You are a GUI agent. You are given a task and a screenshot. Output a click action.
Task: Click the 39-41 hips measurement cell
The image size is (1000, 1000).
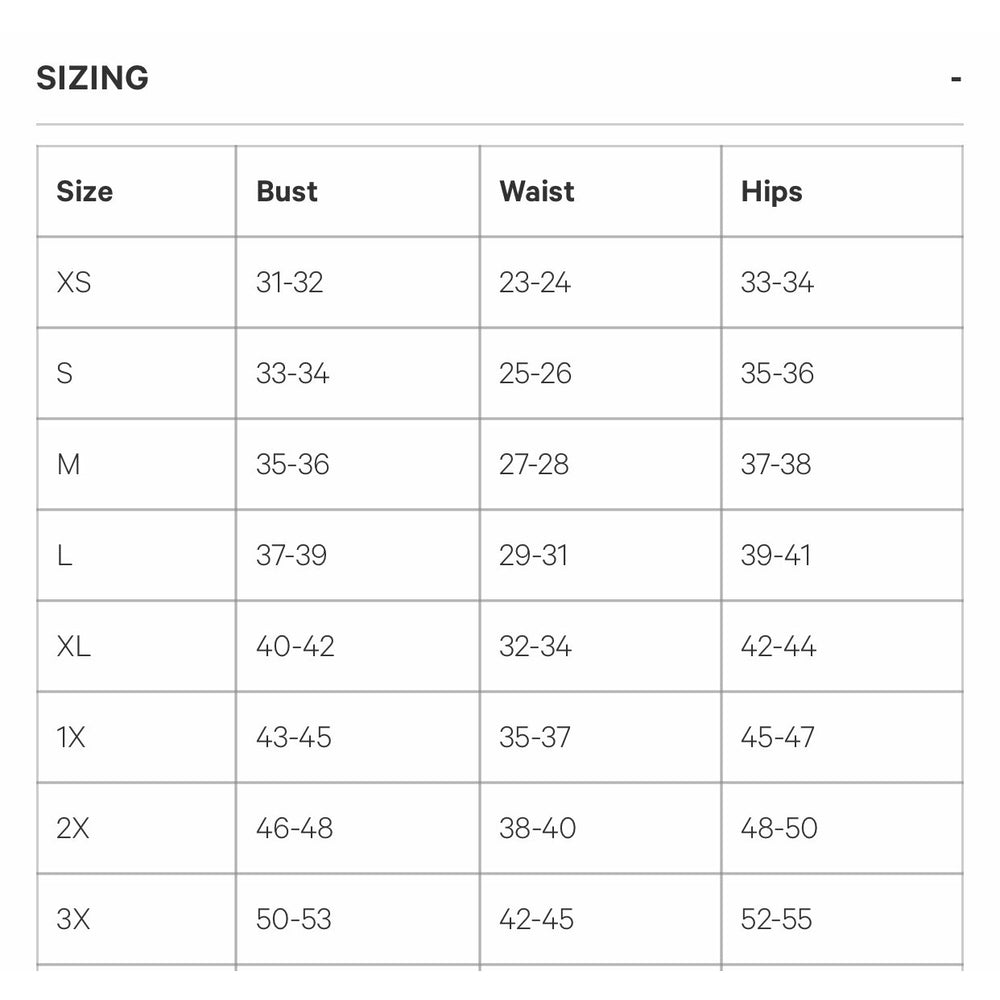tap(777, 556)
